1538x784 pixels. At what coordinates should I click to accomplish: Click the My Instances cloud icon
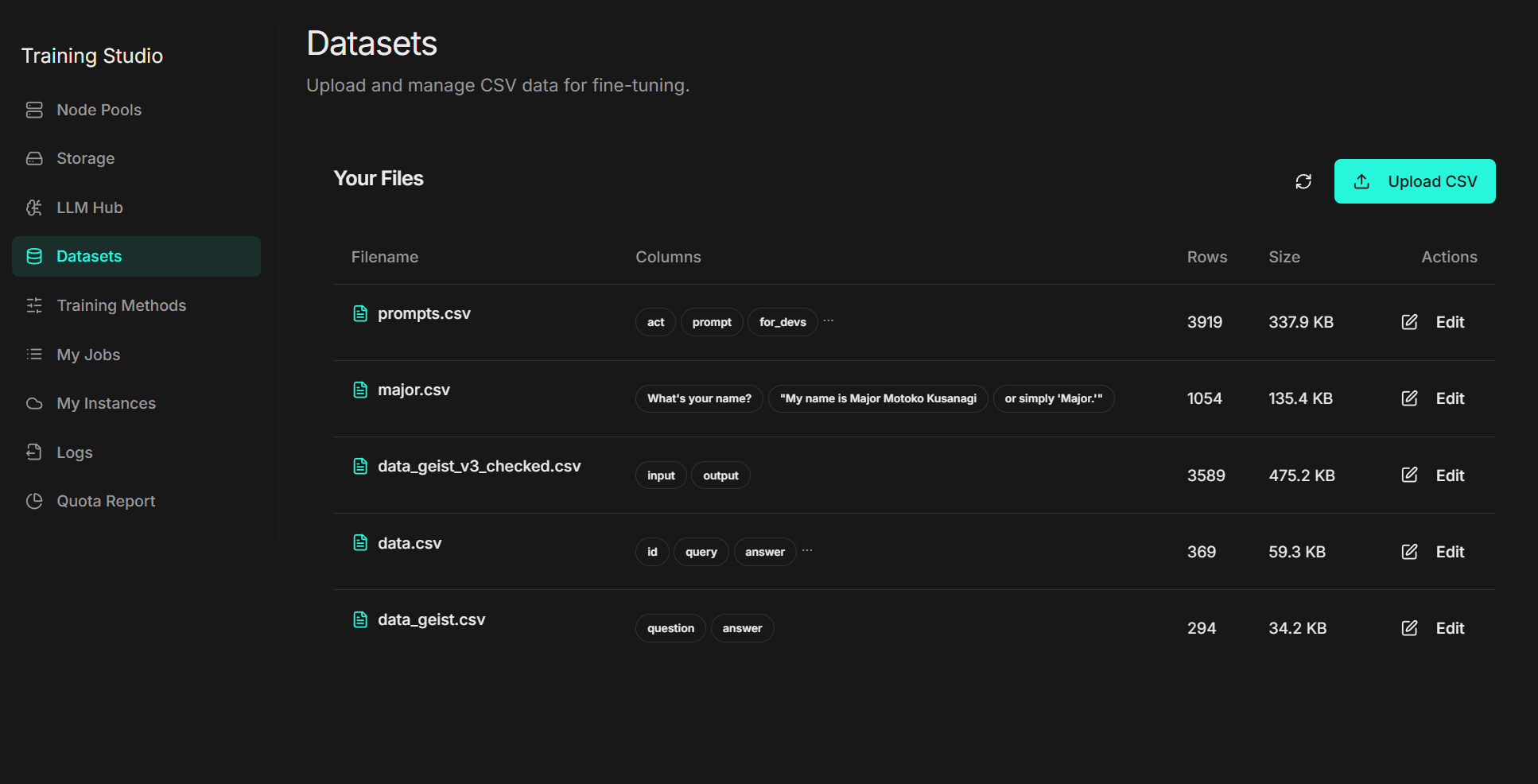point(34,403)
